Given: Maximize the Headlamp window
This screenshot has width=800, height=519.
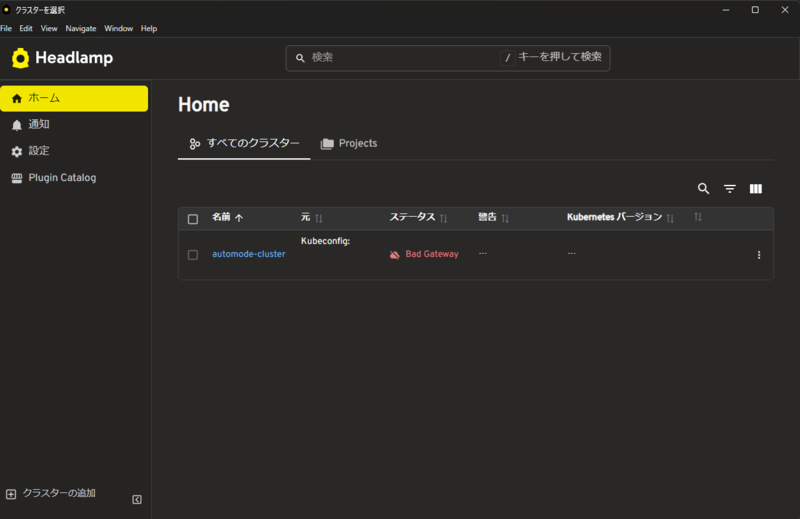Looking at the screenshot, I should click(755, 10).
